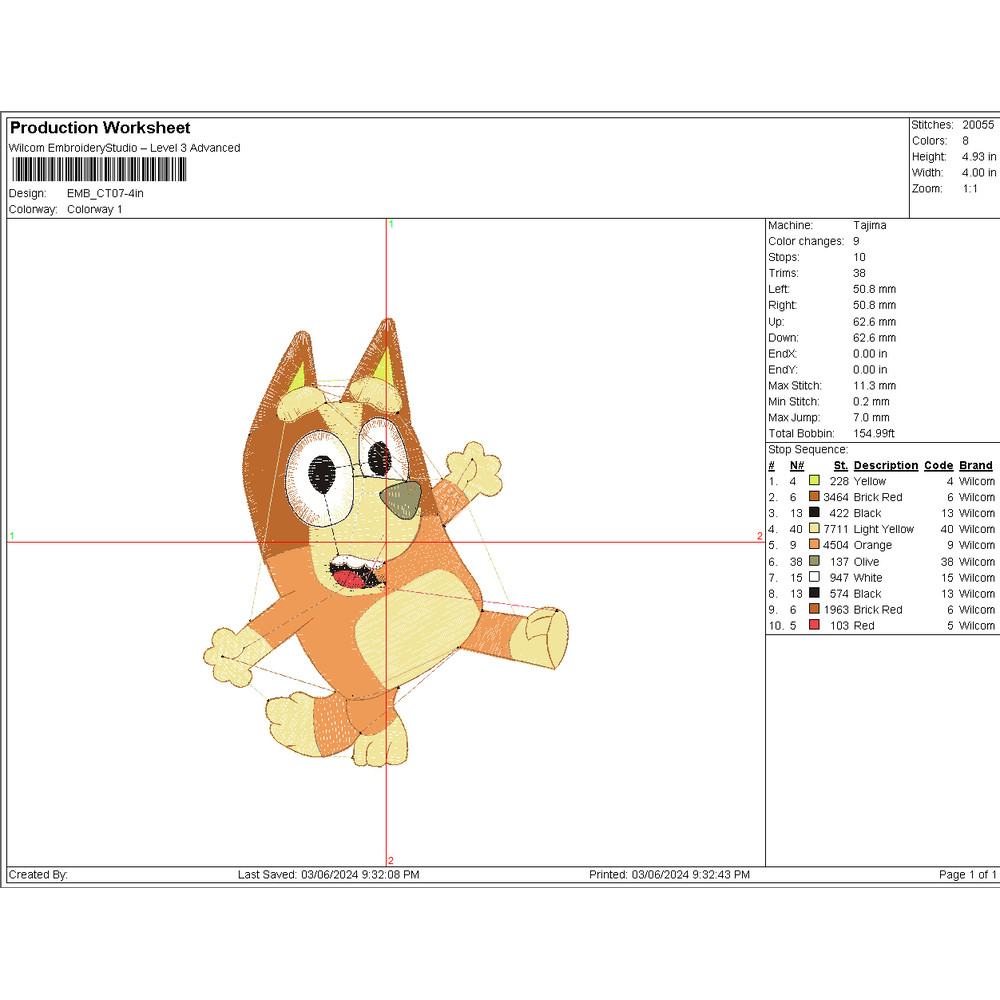Click the dog's olive nose in the design
This screenshot has width=1000, height=1000.
point(404,497)
